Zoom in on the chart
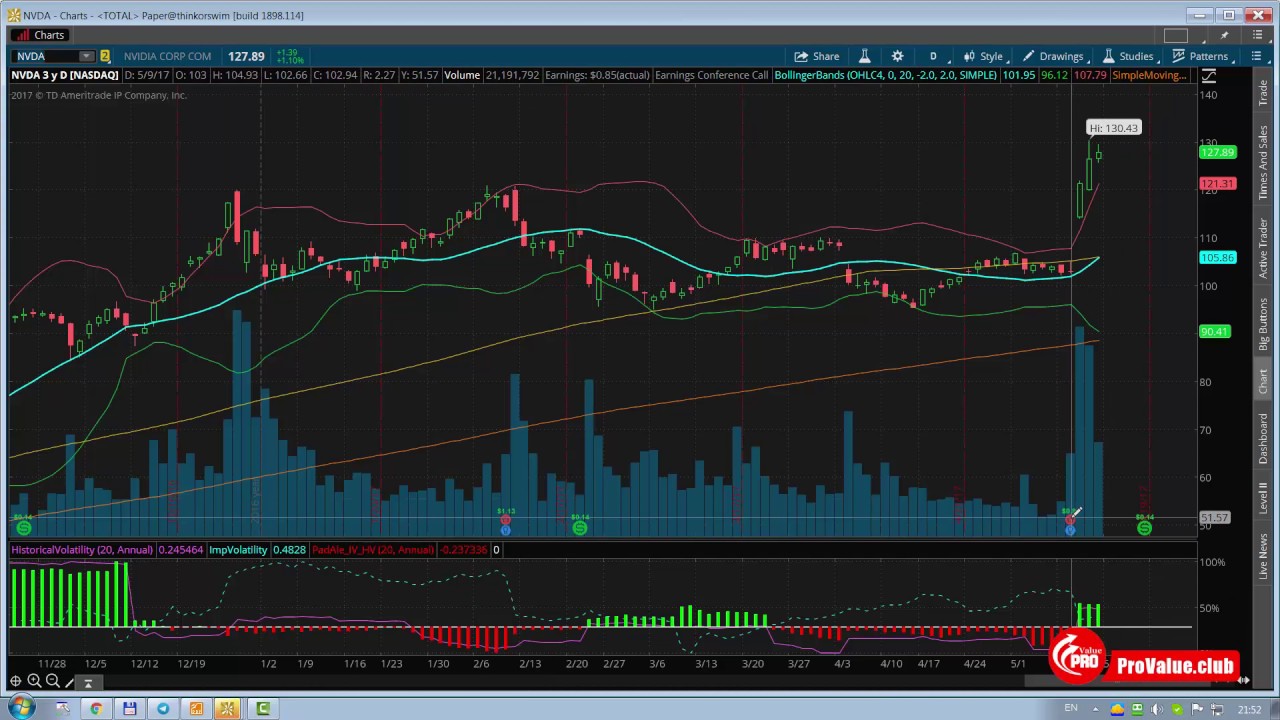 point(34,681)
